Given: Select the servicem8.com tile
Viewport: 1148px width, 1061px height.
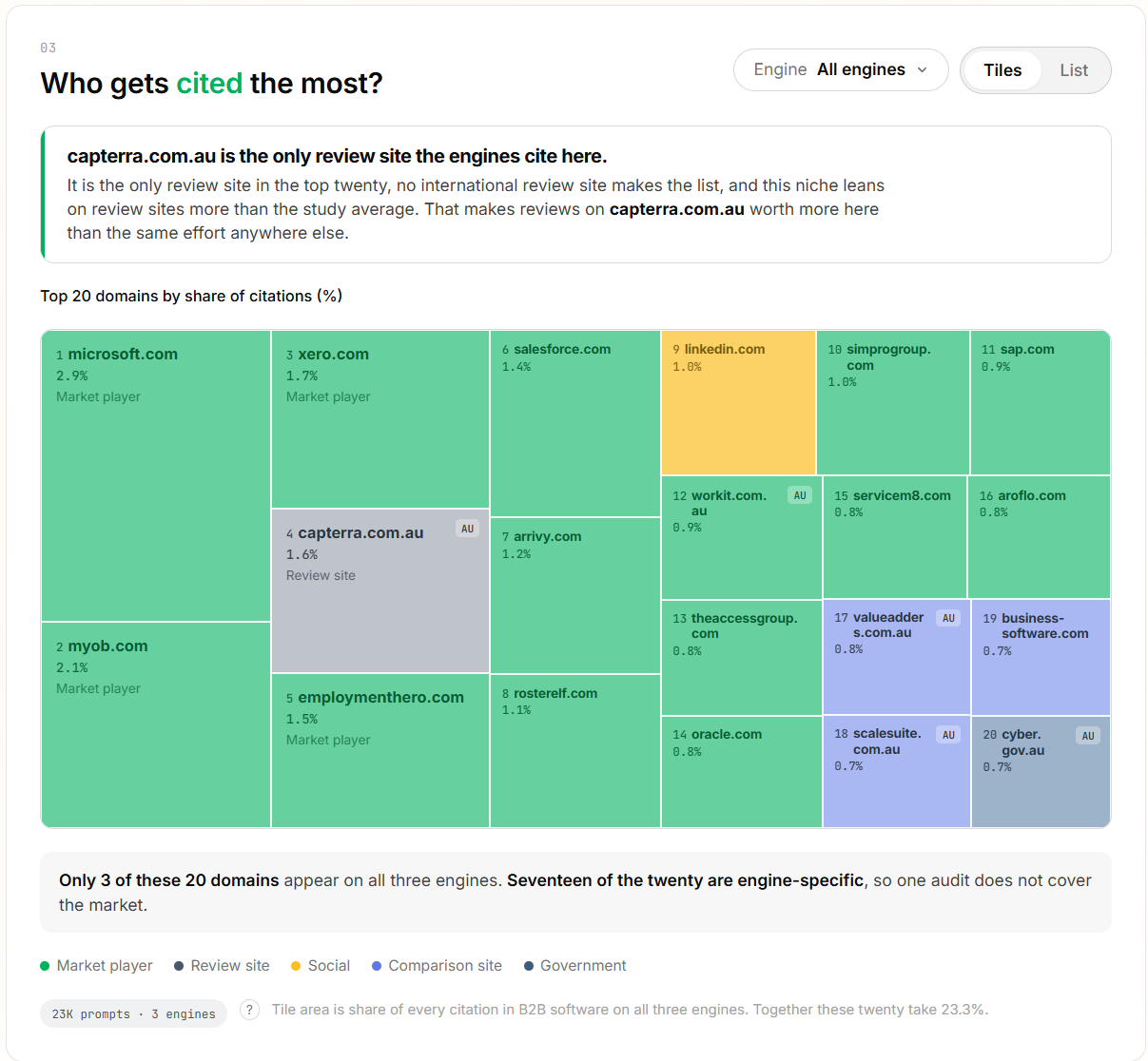Looking at the screenshot, I should click(895, 537).
